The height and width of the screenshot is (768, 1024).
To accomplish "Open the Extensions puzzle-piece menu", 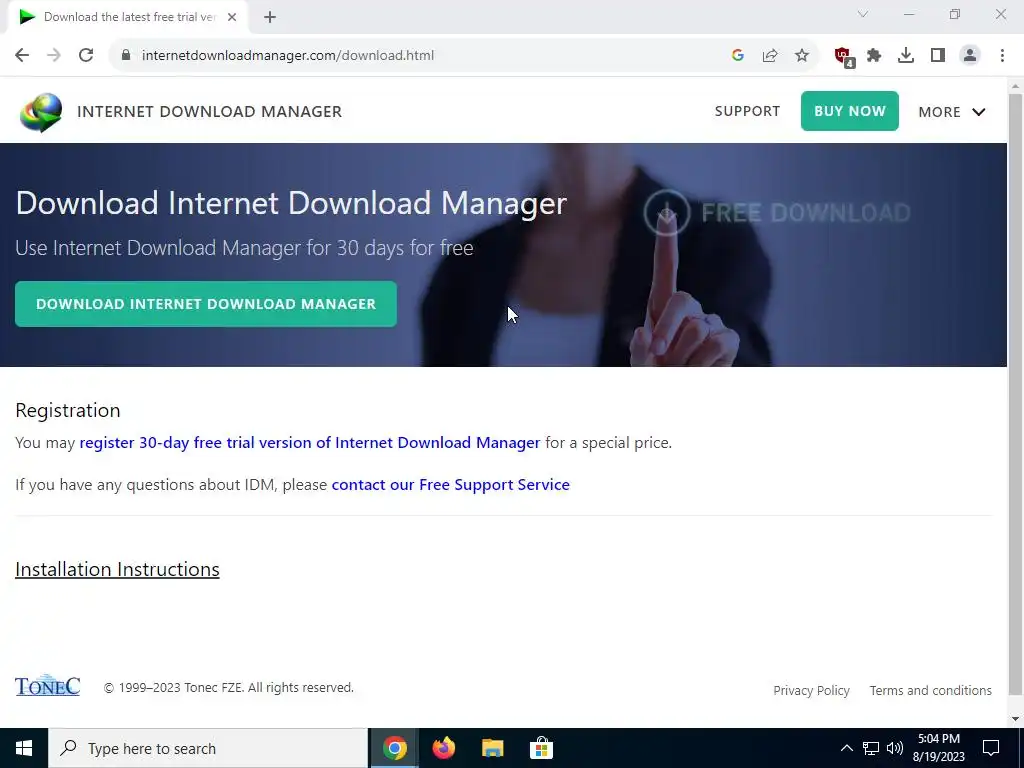I will [x=874, y=55].
